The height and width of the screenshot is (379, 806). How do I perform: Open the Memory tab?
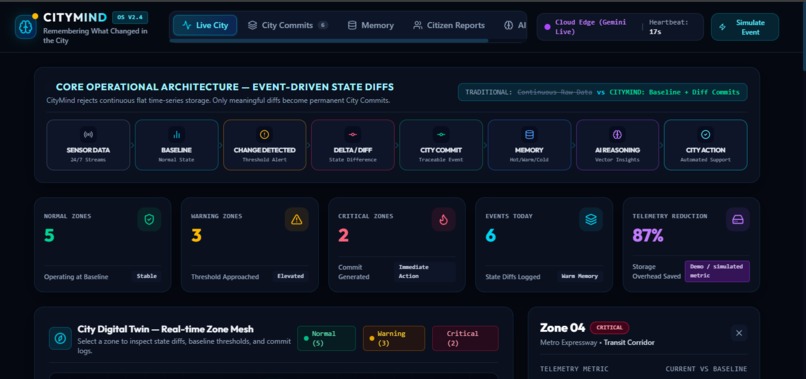370,25
